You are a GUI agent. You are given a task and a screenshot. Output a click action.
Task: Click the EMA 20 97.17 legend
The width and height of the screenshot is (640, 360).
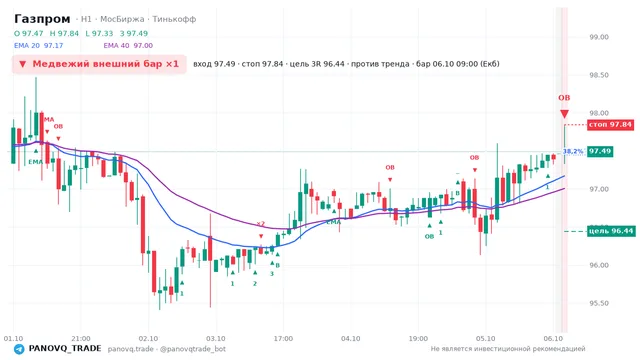(x=38, y=46)
